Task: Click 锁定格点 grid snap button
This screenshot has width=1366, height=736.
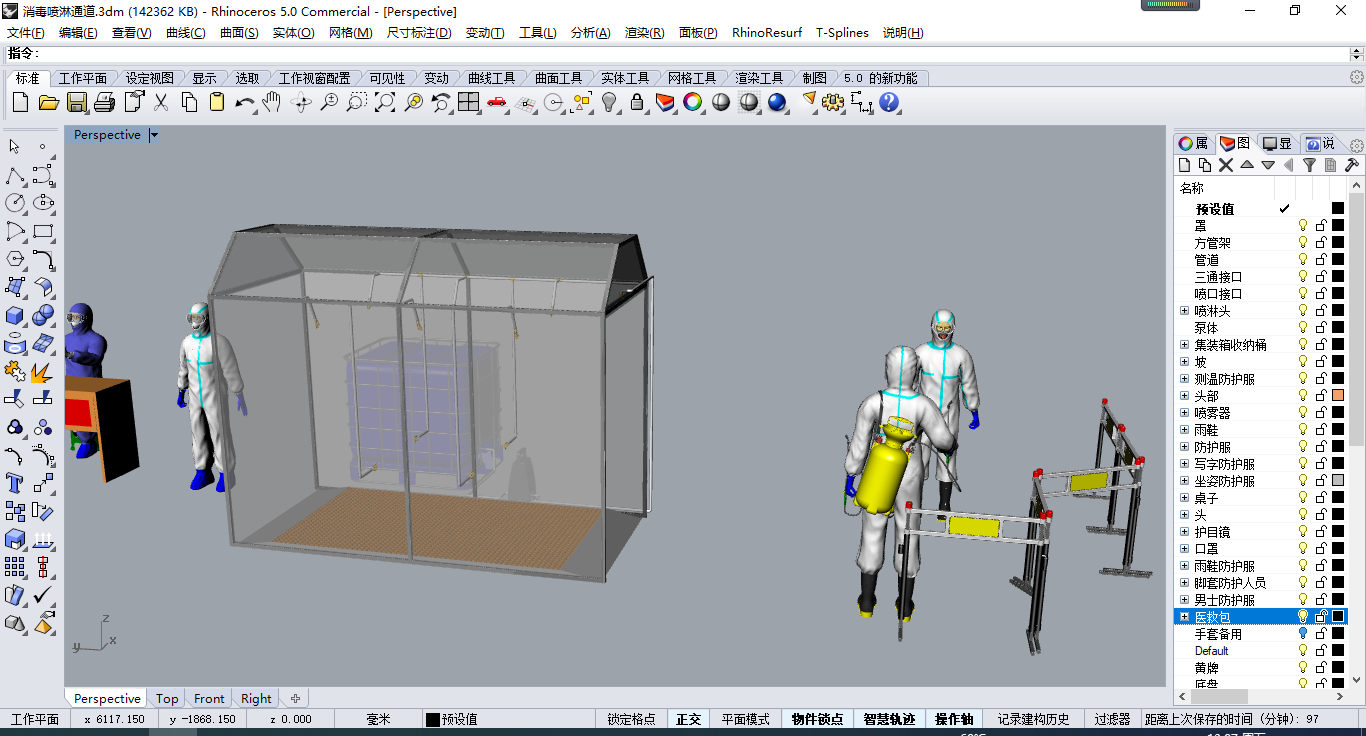Action: pyautogui.click(x=632, y=719)
